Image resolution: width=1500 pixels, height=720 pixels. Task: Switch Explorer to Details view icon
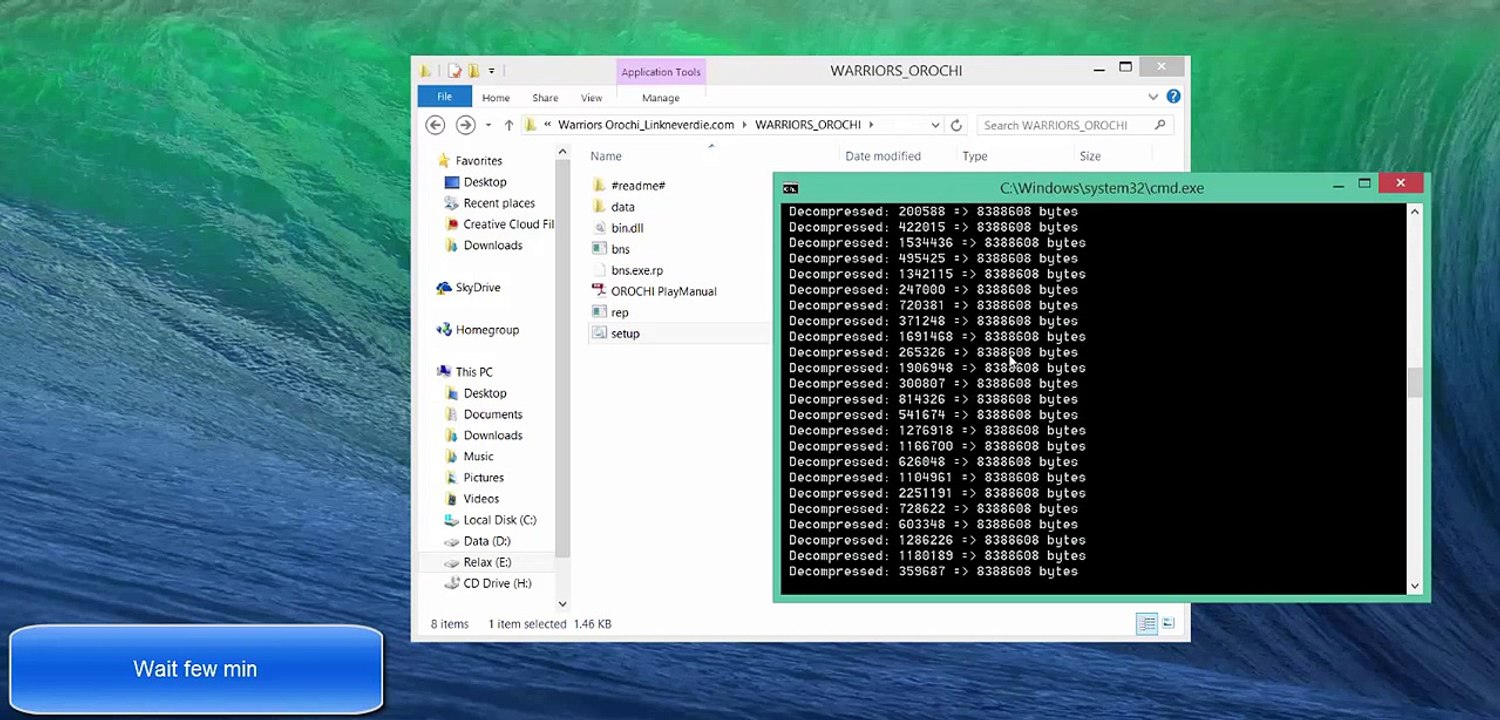pyautogui.click(x=1147, y=624)
